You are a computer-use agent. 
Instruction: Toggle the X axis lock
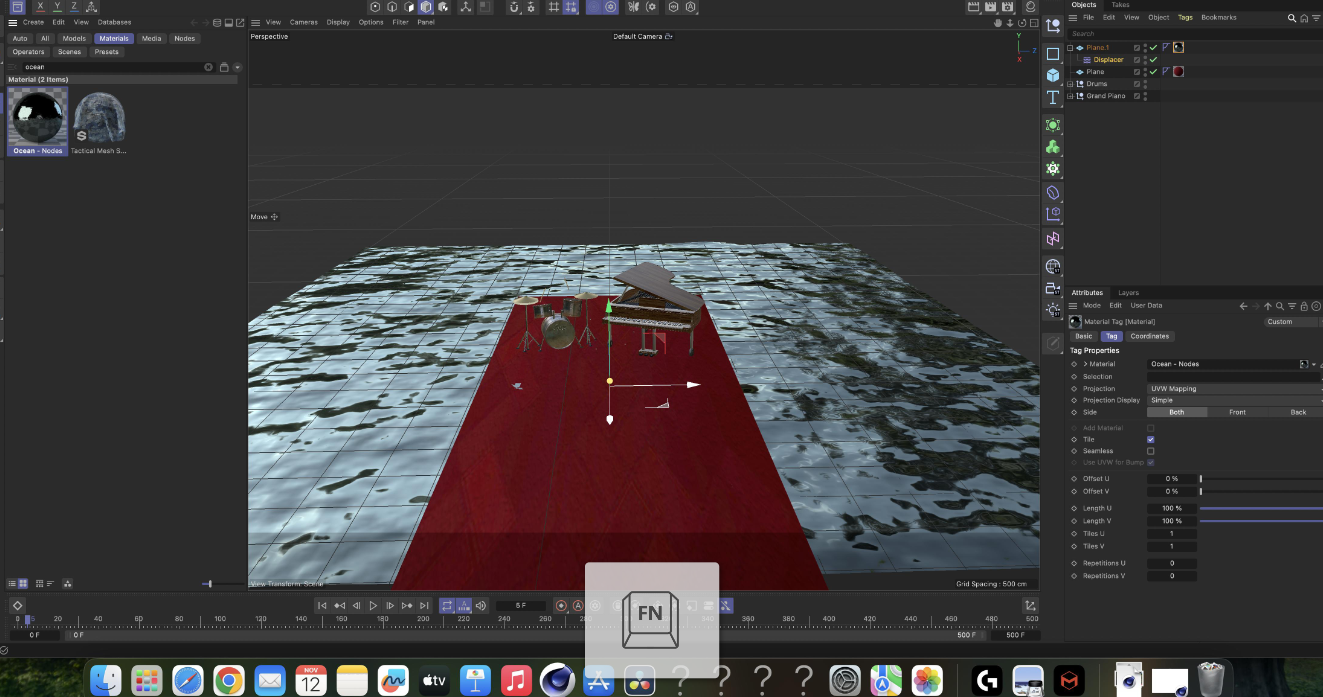pyautogui.click(x=40, y=6)
